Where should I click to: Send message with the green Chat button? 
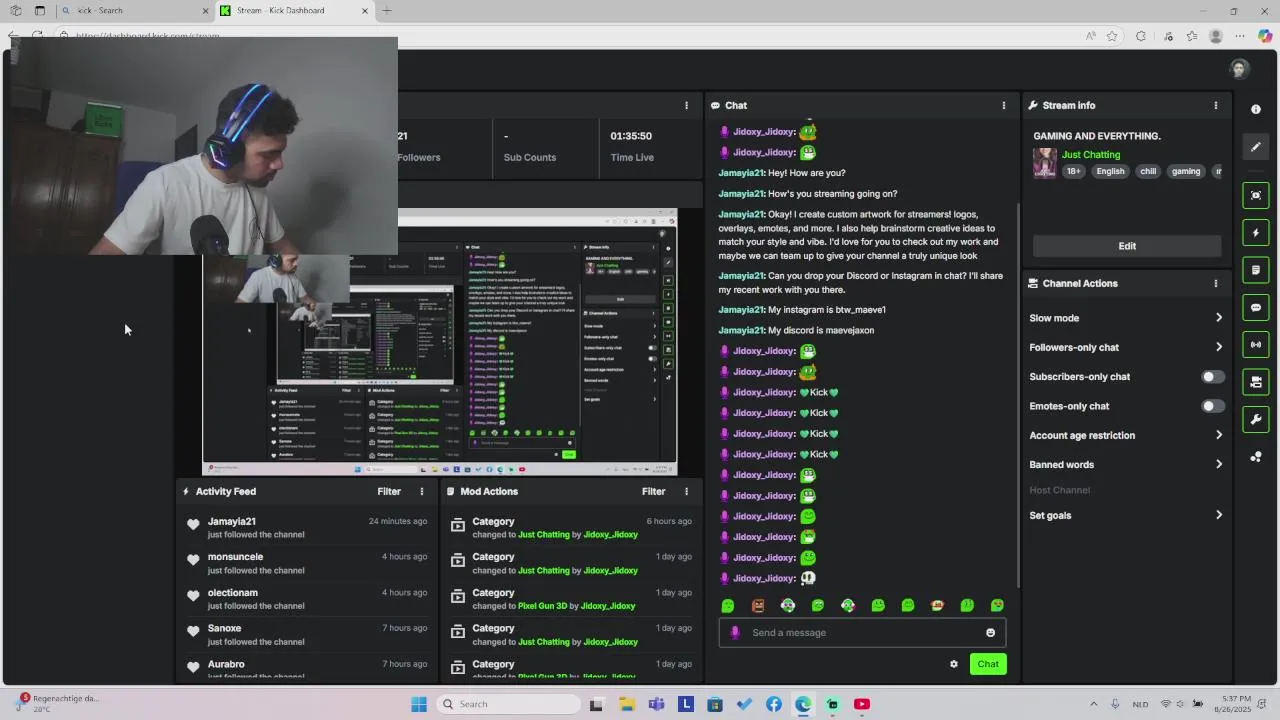(988, 664)
